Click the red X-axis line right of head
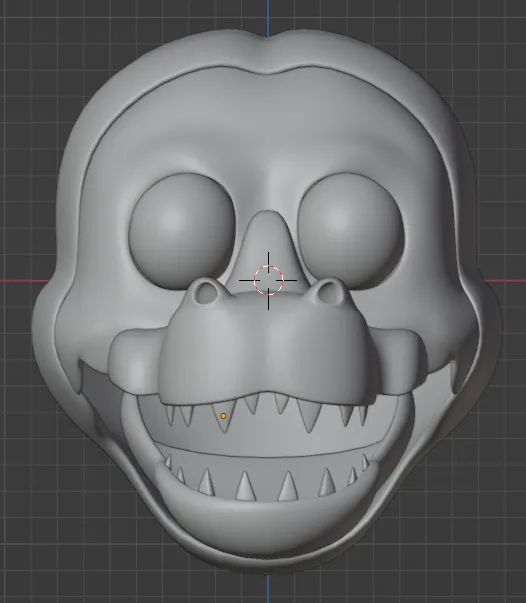 [x=505, y=281]
